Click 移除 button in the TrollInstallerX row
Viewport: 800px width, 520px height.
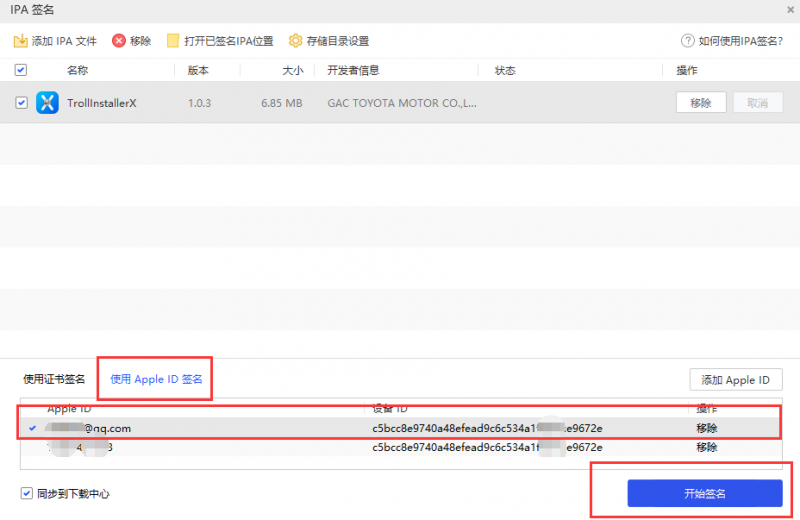coord(701,103)
